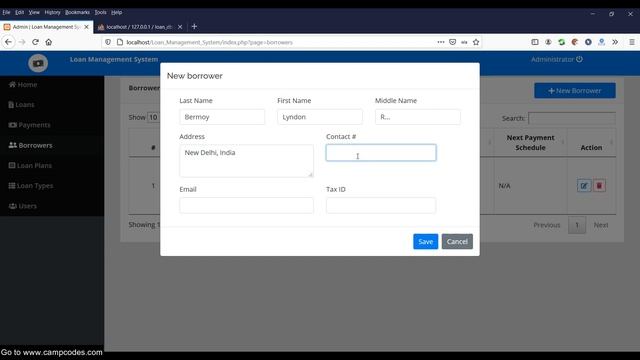The width and height of the screenshot is (640, 360).
Task: Show the tracking protection shield info
Action: point(108,42)
